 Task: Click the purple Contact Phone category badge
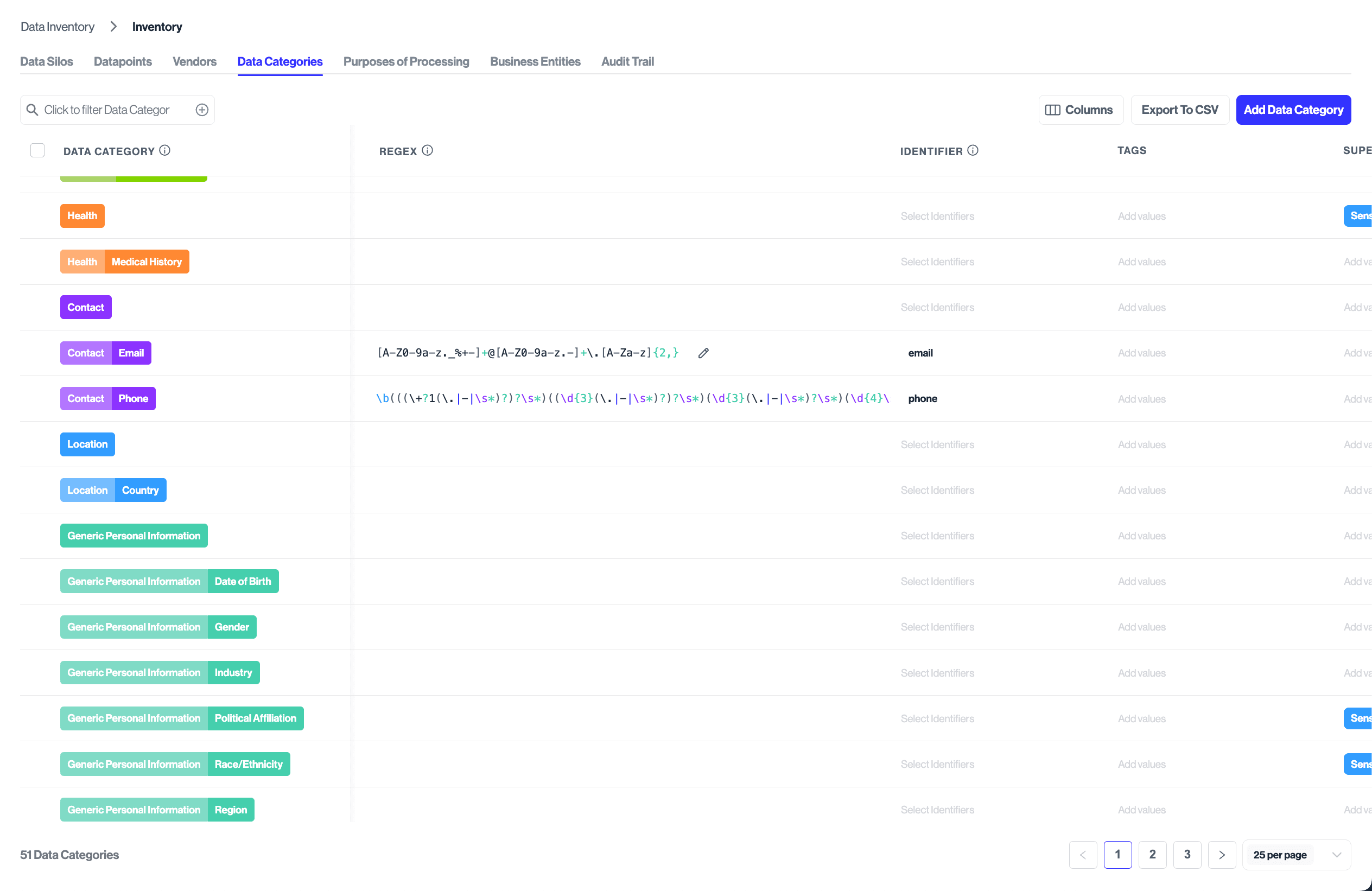point(108,398)
